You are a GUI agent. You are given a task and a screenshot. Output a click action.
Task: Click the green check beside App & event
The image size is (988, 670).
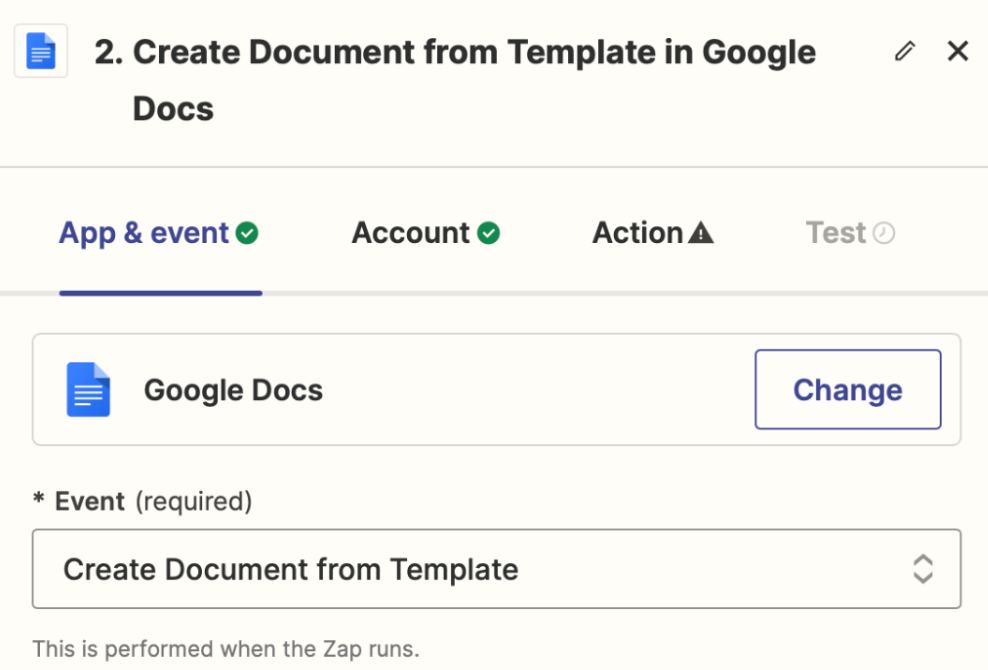pyautogui.click(x=247, y=233)
